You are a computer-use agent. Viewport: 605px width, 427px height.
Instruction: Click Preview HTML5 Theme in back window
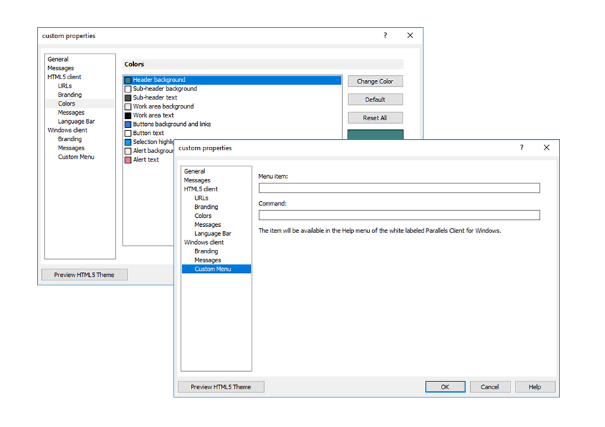[x=84, y=275]
